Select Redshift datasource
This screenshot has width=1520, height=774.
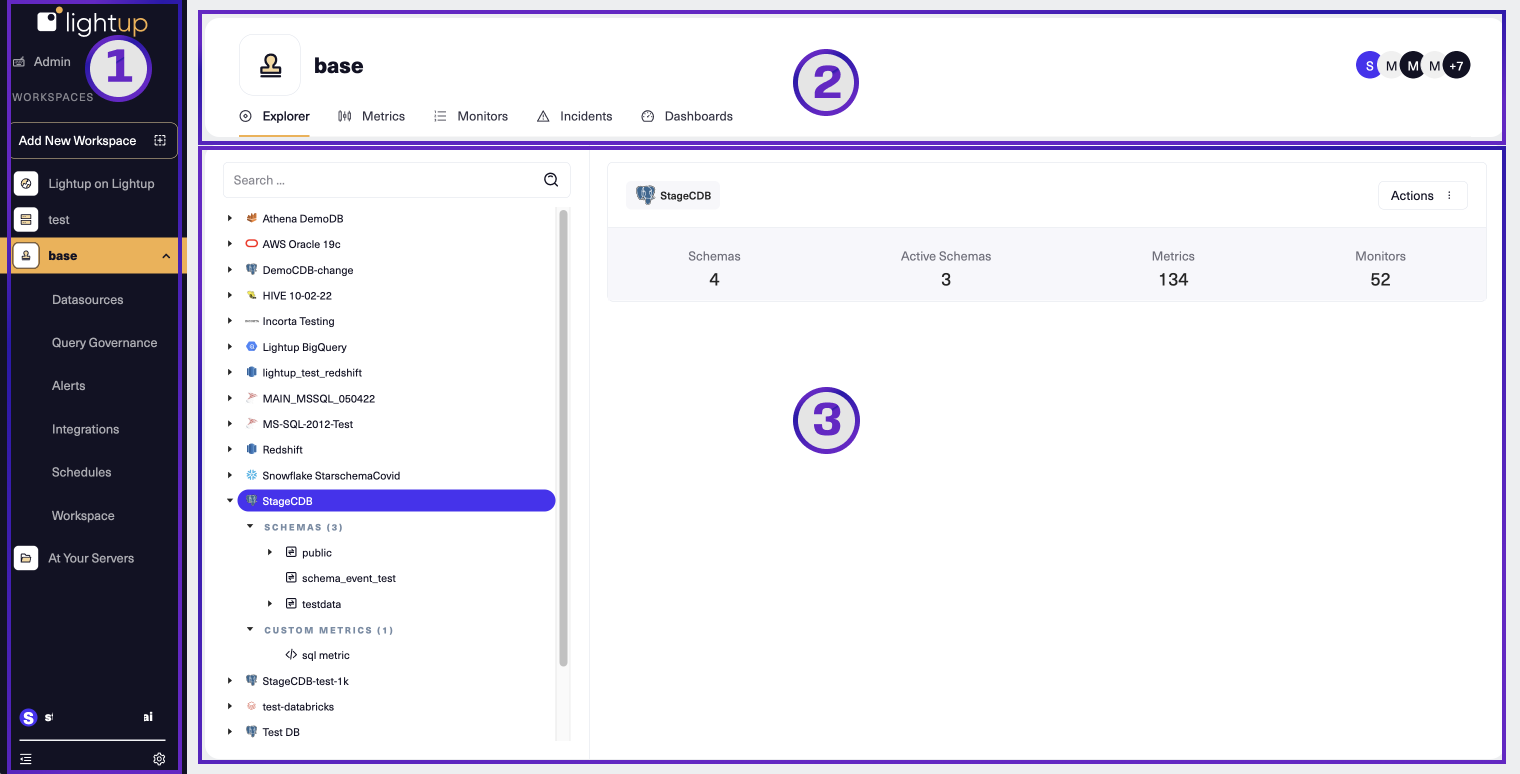coord(282,450)
